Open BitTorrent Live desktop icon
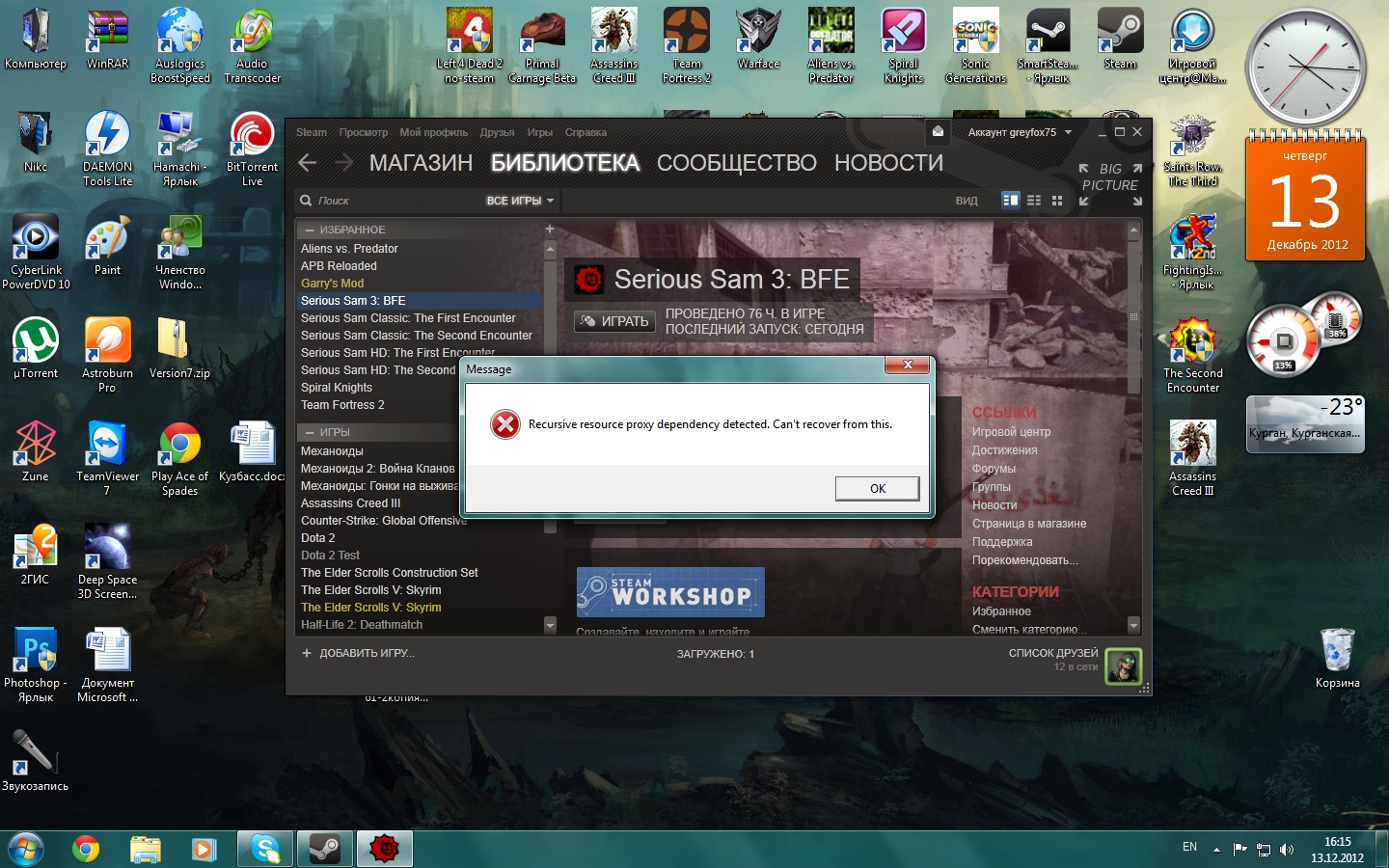 [x=252, y=148]
